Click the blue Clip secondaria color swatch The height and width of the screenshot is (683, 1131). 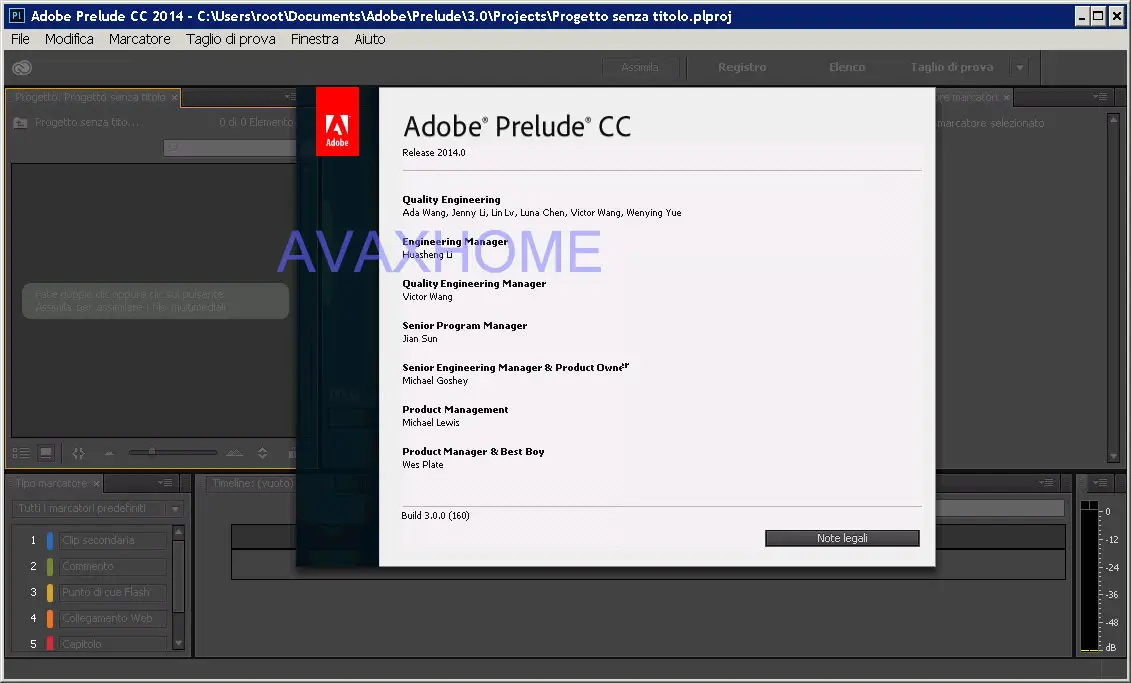(x=50, y=540)
